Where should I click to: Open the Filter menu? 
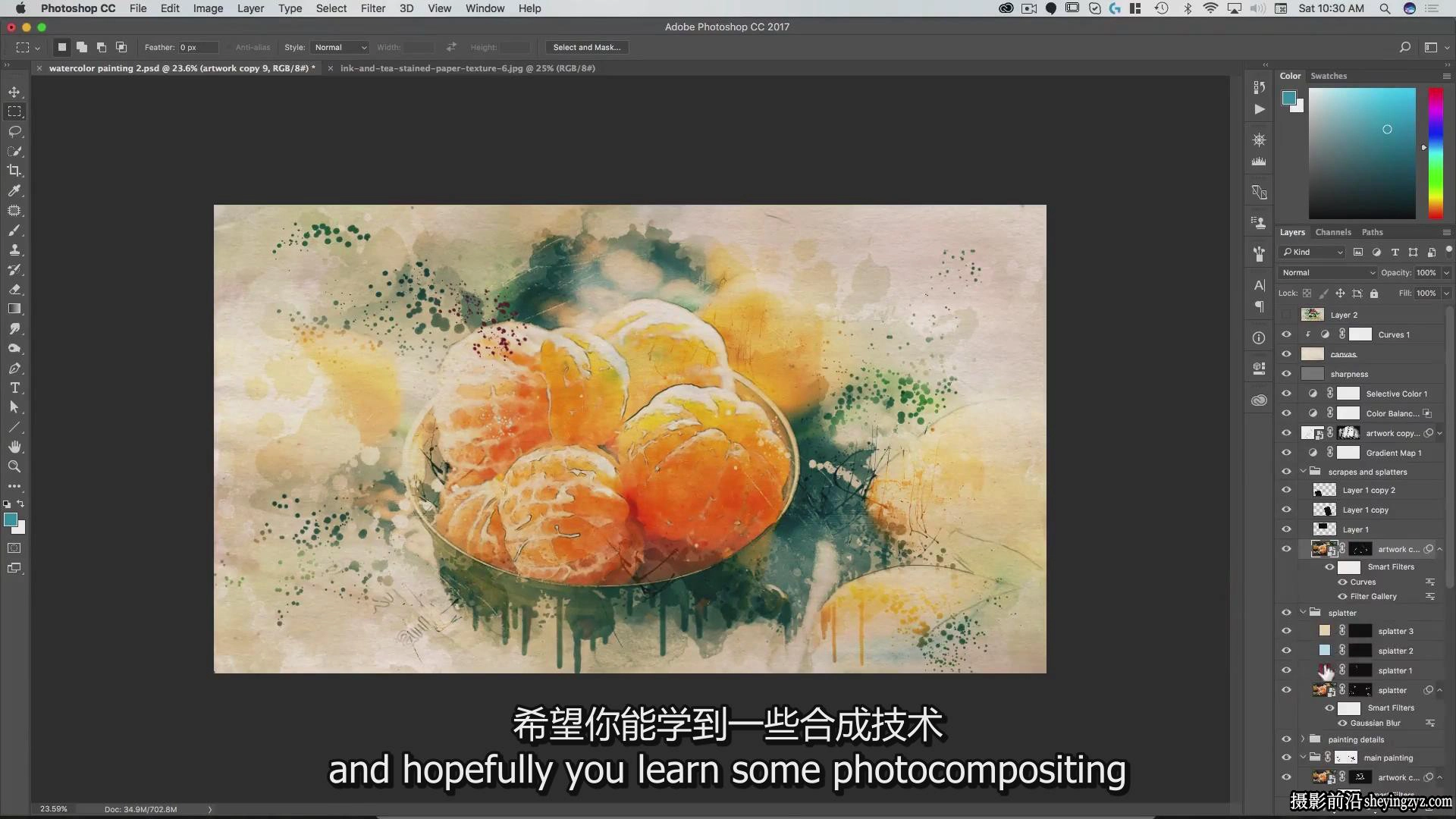tap(372, 8)
